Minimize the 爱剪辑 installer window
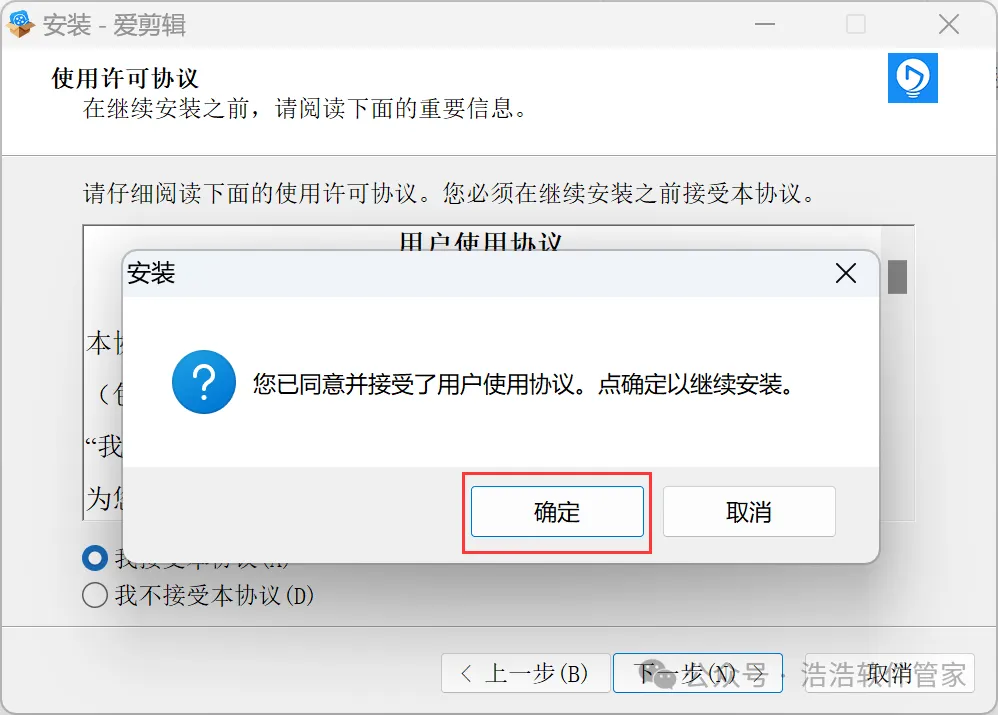 [765, 24]
